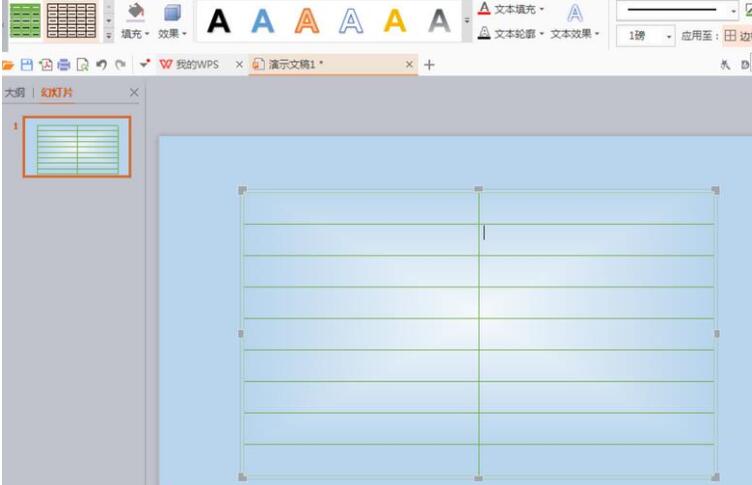Click the print icon
The height and width of the screenshot is (485, 752).
[x=64, y=65]
